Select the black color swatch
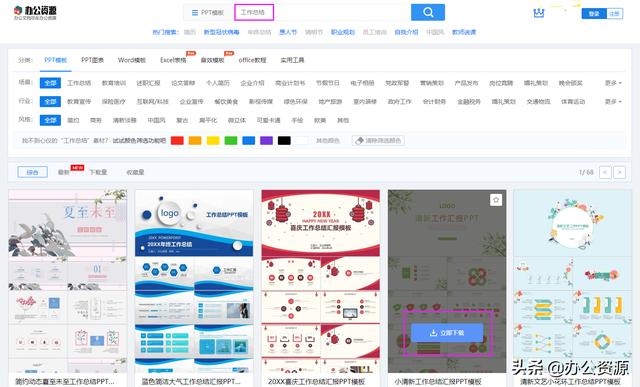This screenshot has height=387, width=640. pyautogui.click(x=284, y=140)
